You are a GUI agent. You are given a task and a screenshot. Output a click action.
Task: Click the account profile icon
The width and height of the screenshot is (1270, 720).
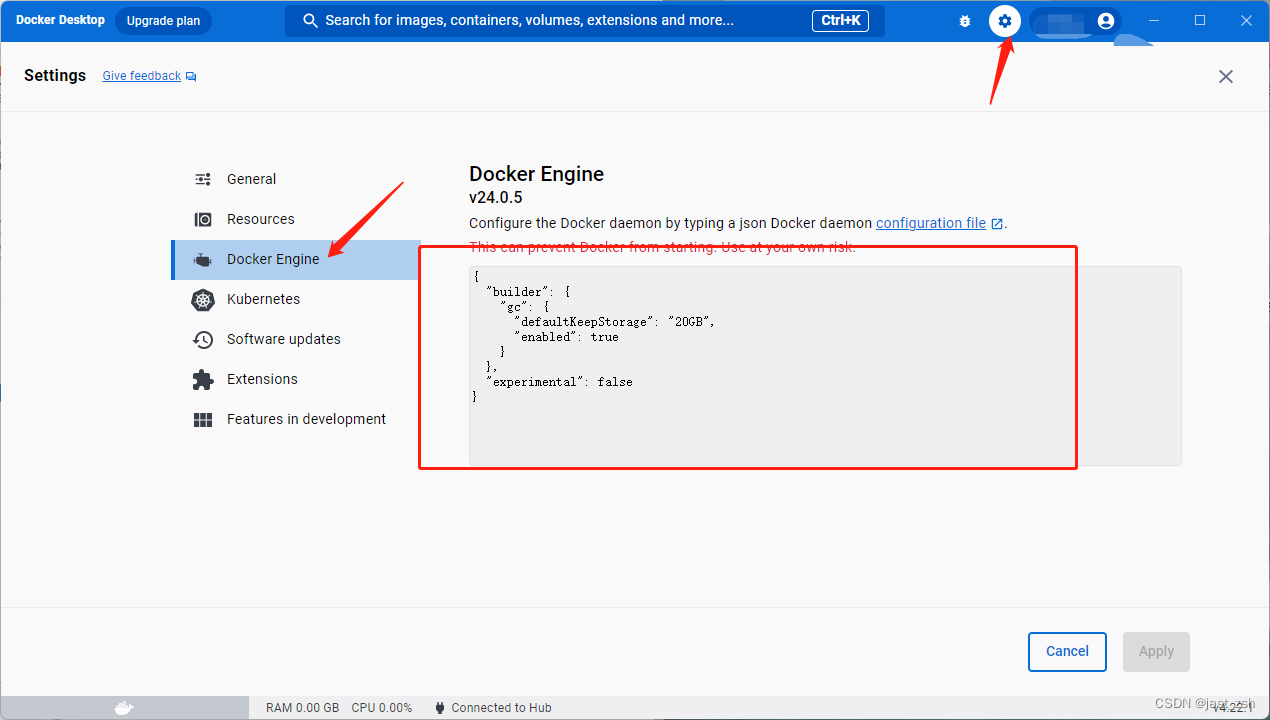click(1104, 20)
